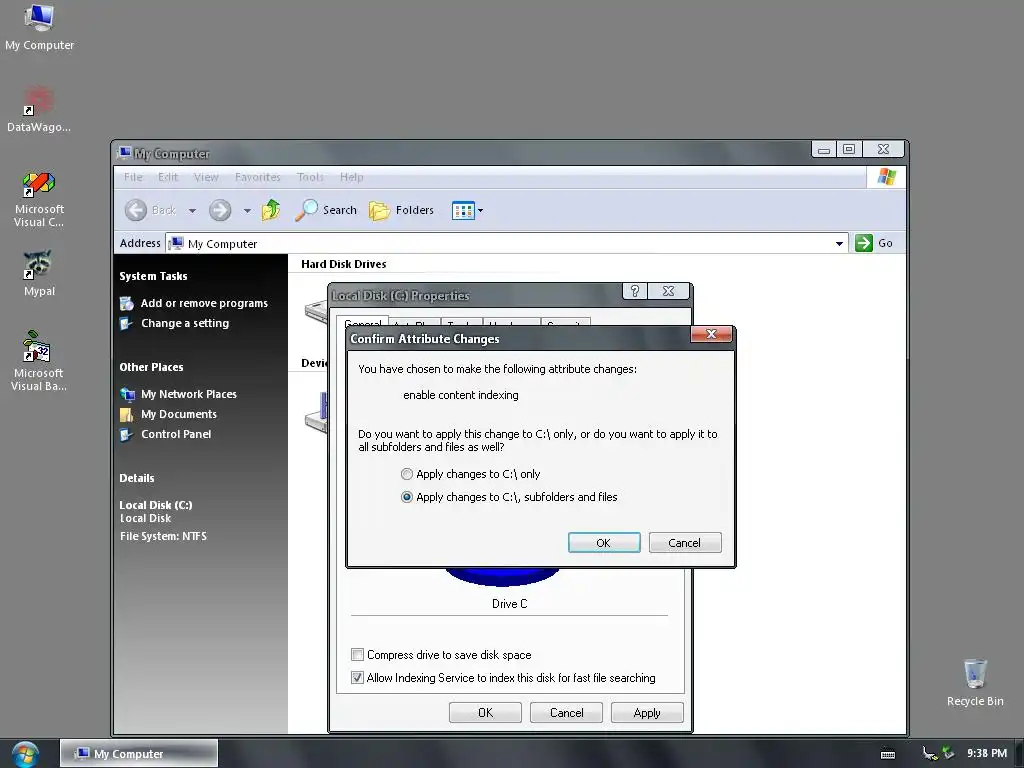Go up one folder level
This screenshot has height=768, width=1024.
click(x=271, y=210)
